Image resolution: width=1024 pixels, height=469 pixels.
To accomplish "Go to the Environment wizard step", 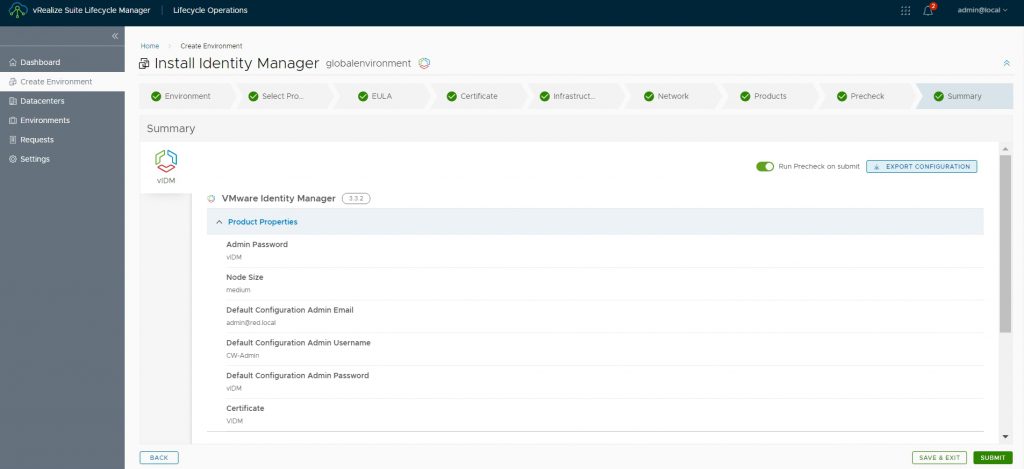I will (x=185, y=96).
